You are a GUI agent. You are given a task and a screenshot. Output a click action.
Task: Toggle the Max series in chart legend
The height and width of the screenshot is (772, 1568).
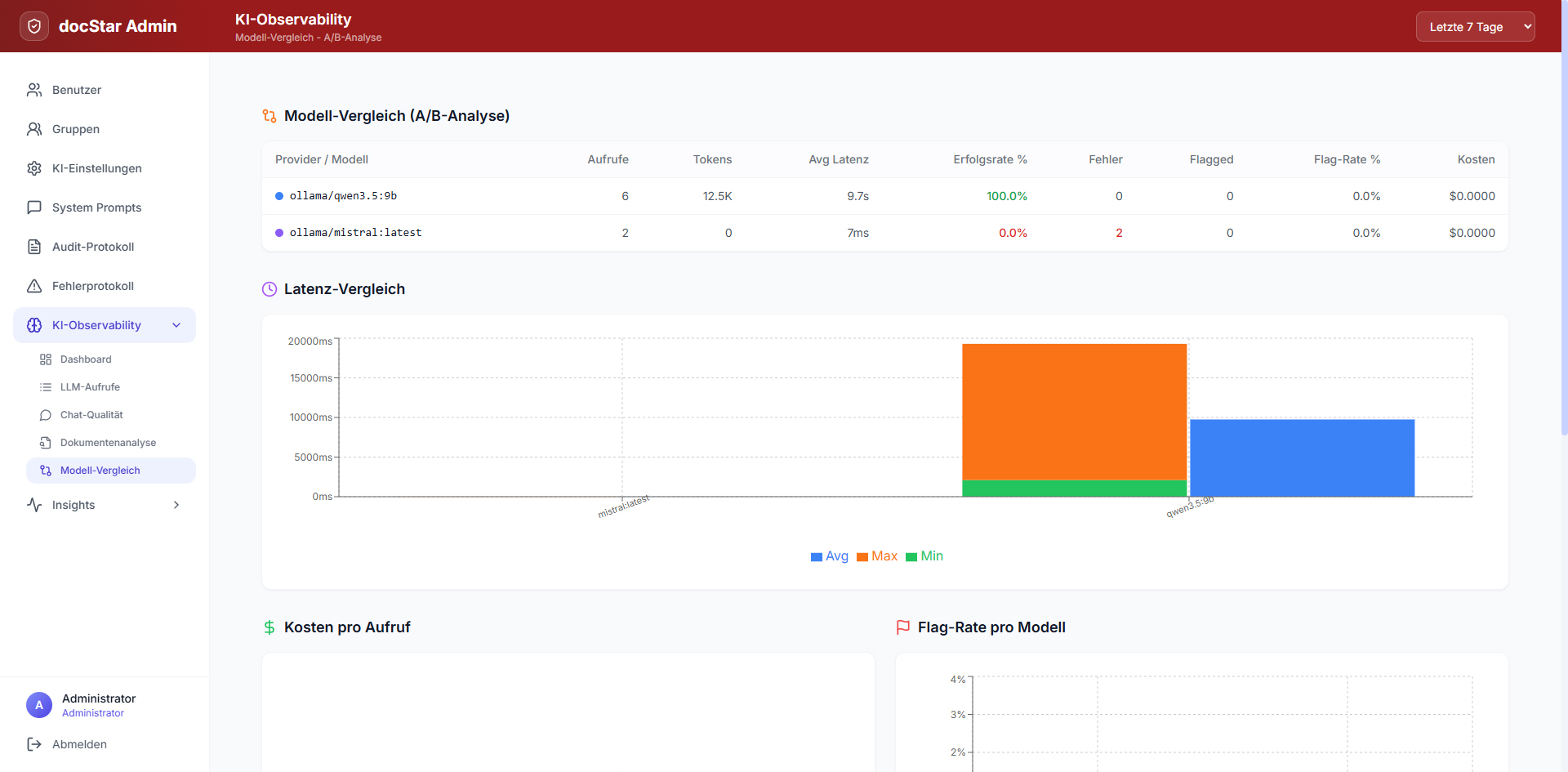pyautogui.click(x=877, y=556)
